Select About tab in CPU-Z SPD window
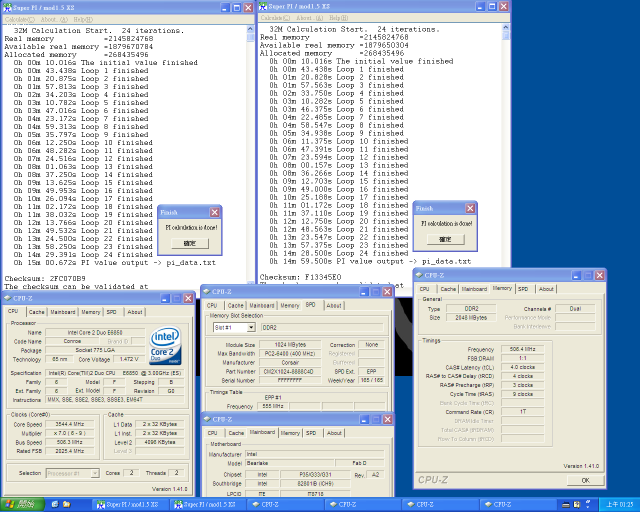This screenshot has height=512, width=640. pyautogui.click(x=334, y=305)
